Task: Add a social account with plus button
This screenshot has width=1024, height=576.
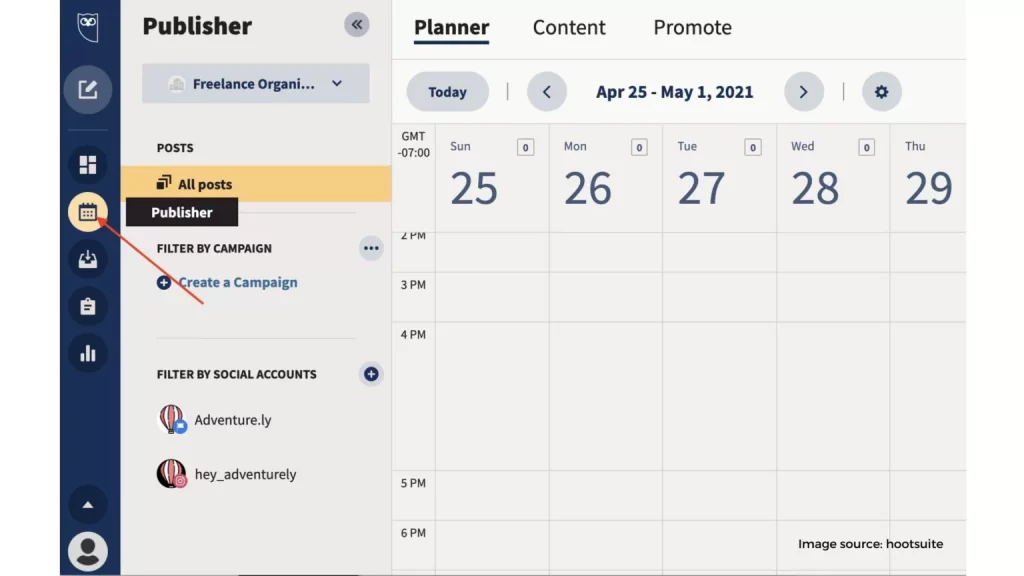Action: [371, 374]
